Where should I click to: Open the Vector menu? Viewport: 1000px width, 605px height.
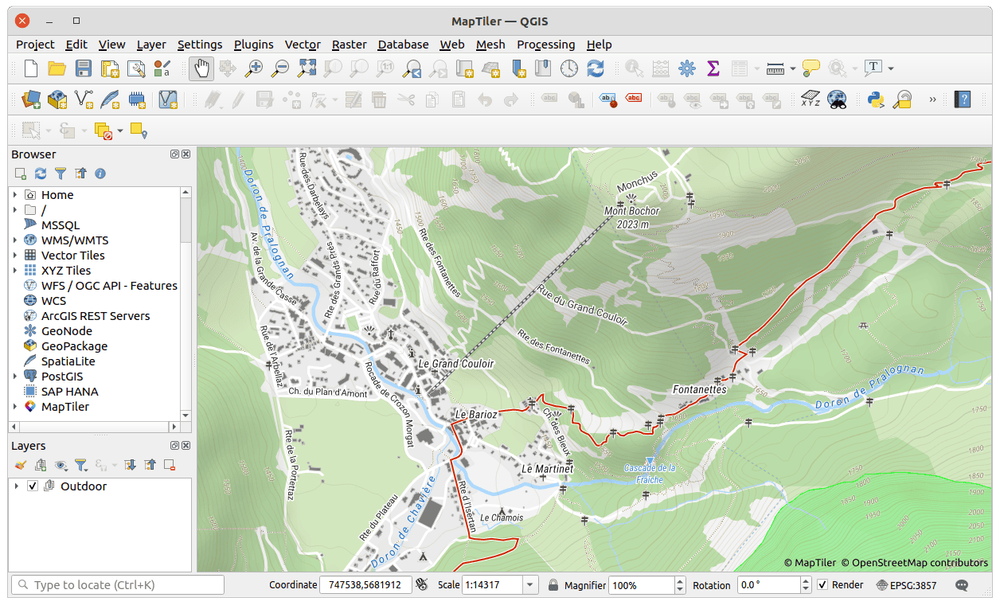[303, 44]
